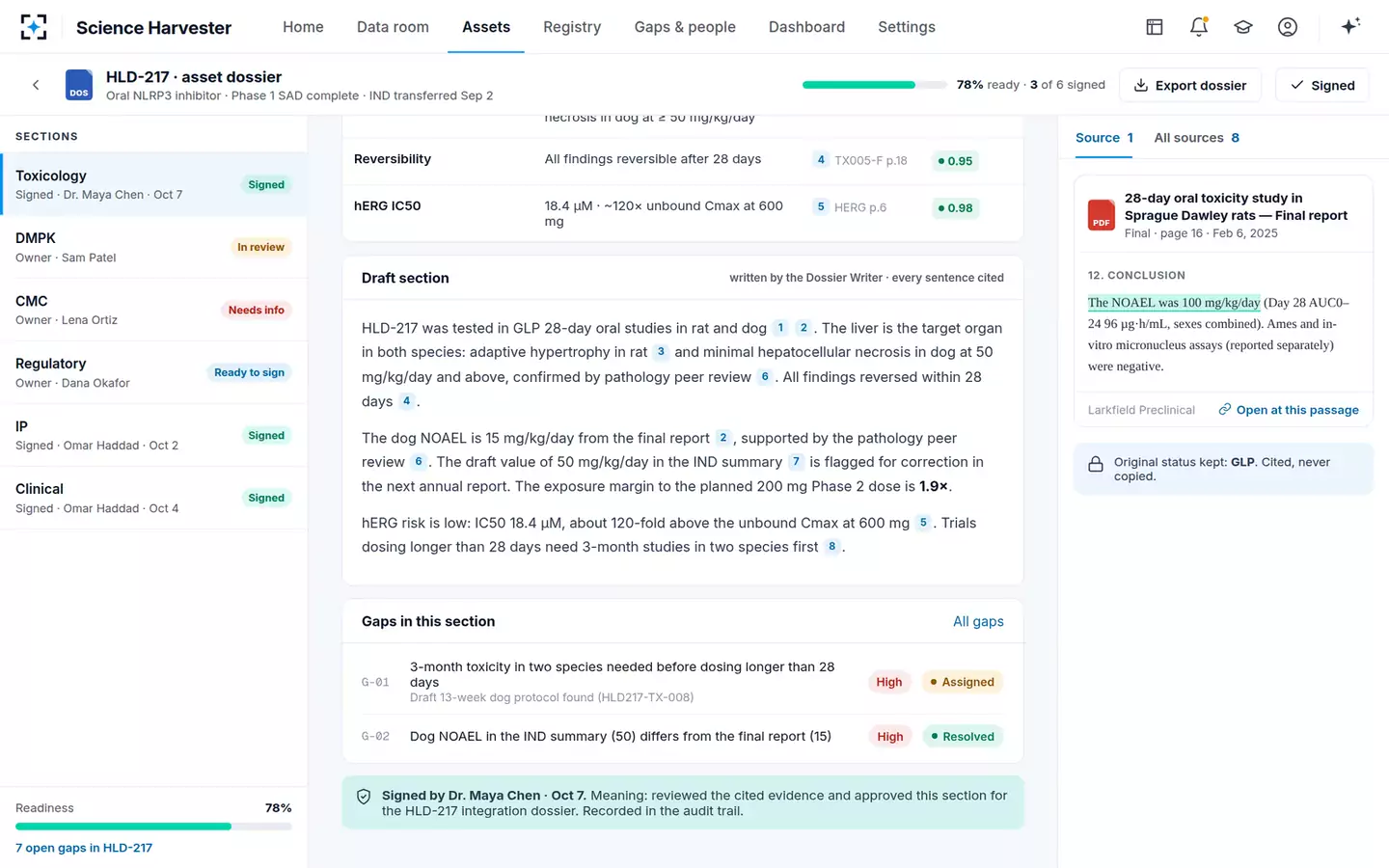Open the notifications bell icon
Screen dimensions: 1389x868
[x=1199, y=27]
